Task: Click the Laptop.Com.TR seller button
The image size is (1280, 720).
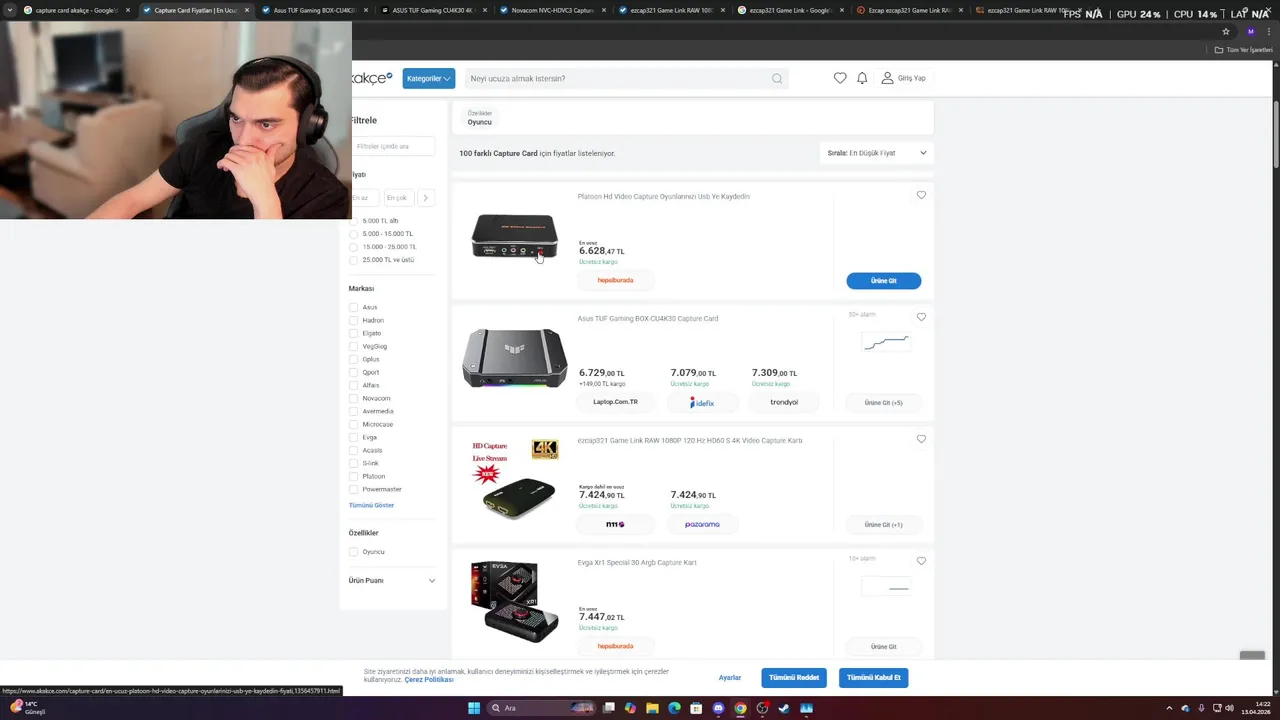Action: [615, 402]
